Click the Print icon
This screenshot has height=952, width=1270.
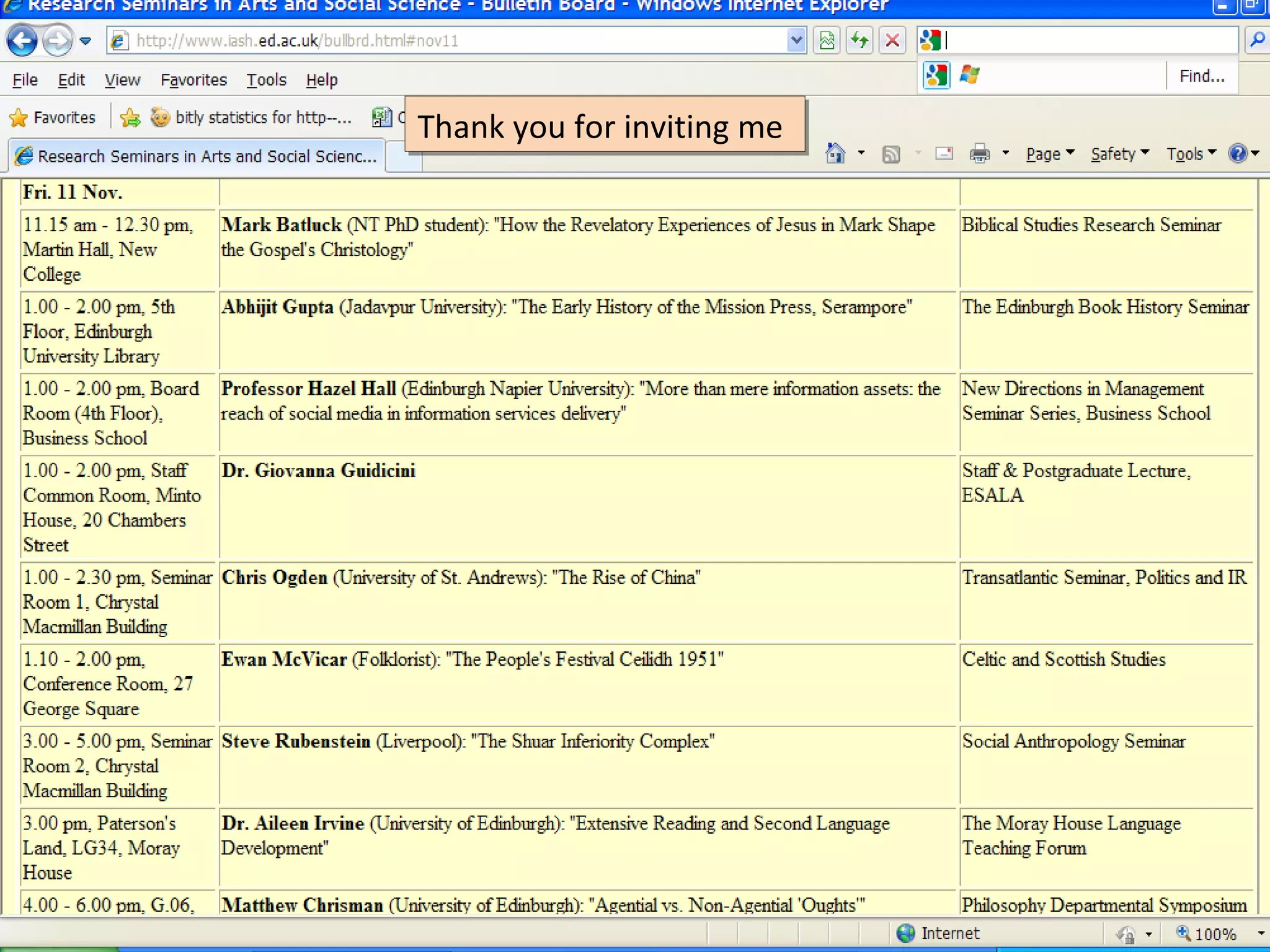[x=979, y=153]
